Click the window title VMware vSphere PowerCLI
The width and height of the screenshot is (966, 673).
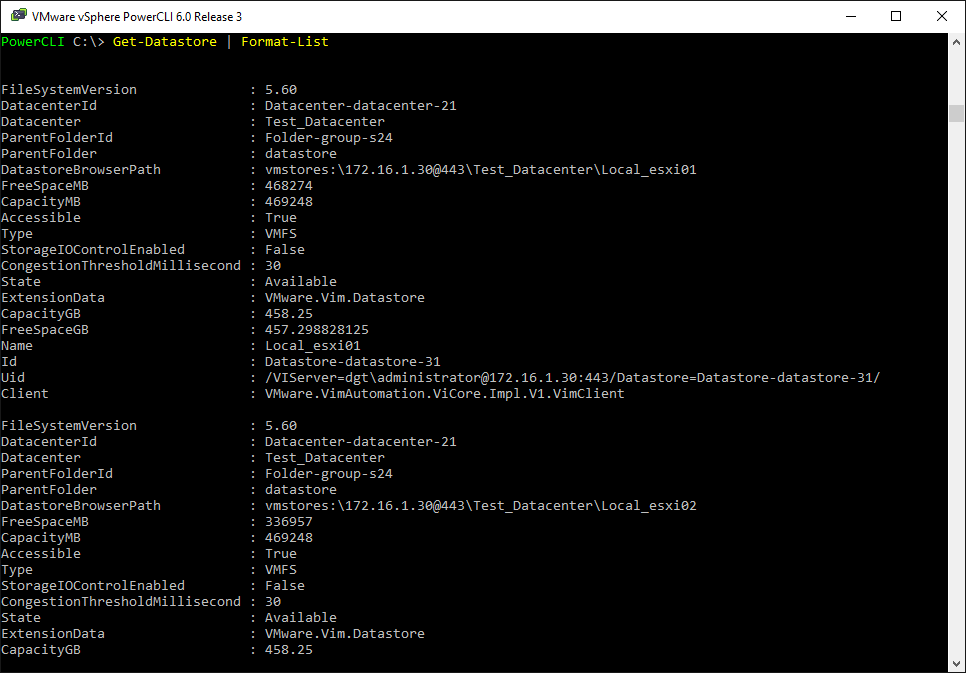[137, 17]
